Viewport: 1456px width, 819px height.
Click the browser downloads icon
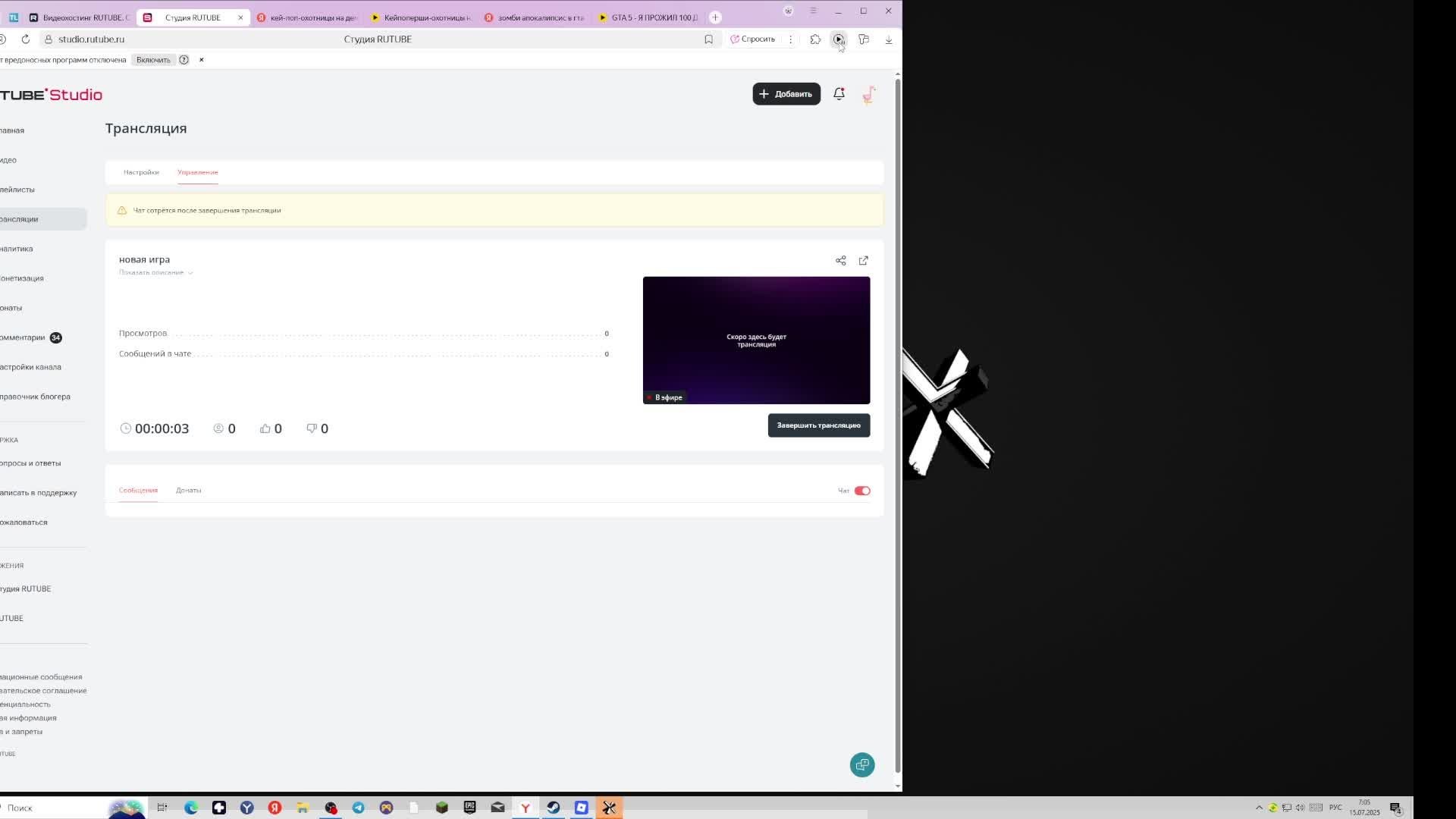pyautogui.click(x=889, y=39)
